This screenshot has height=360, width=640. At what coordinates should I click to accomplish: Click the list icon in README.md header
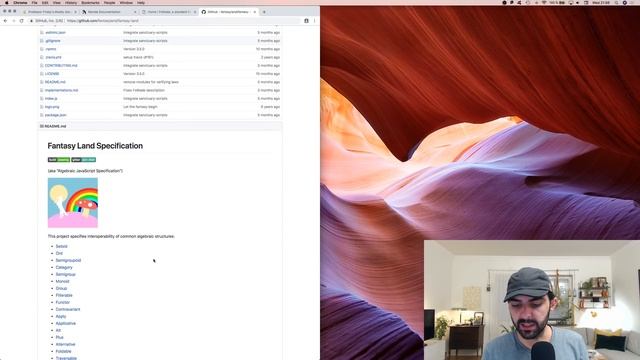pyautogui.click(x=42, y=126)
